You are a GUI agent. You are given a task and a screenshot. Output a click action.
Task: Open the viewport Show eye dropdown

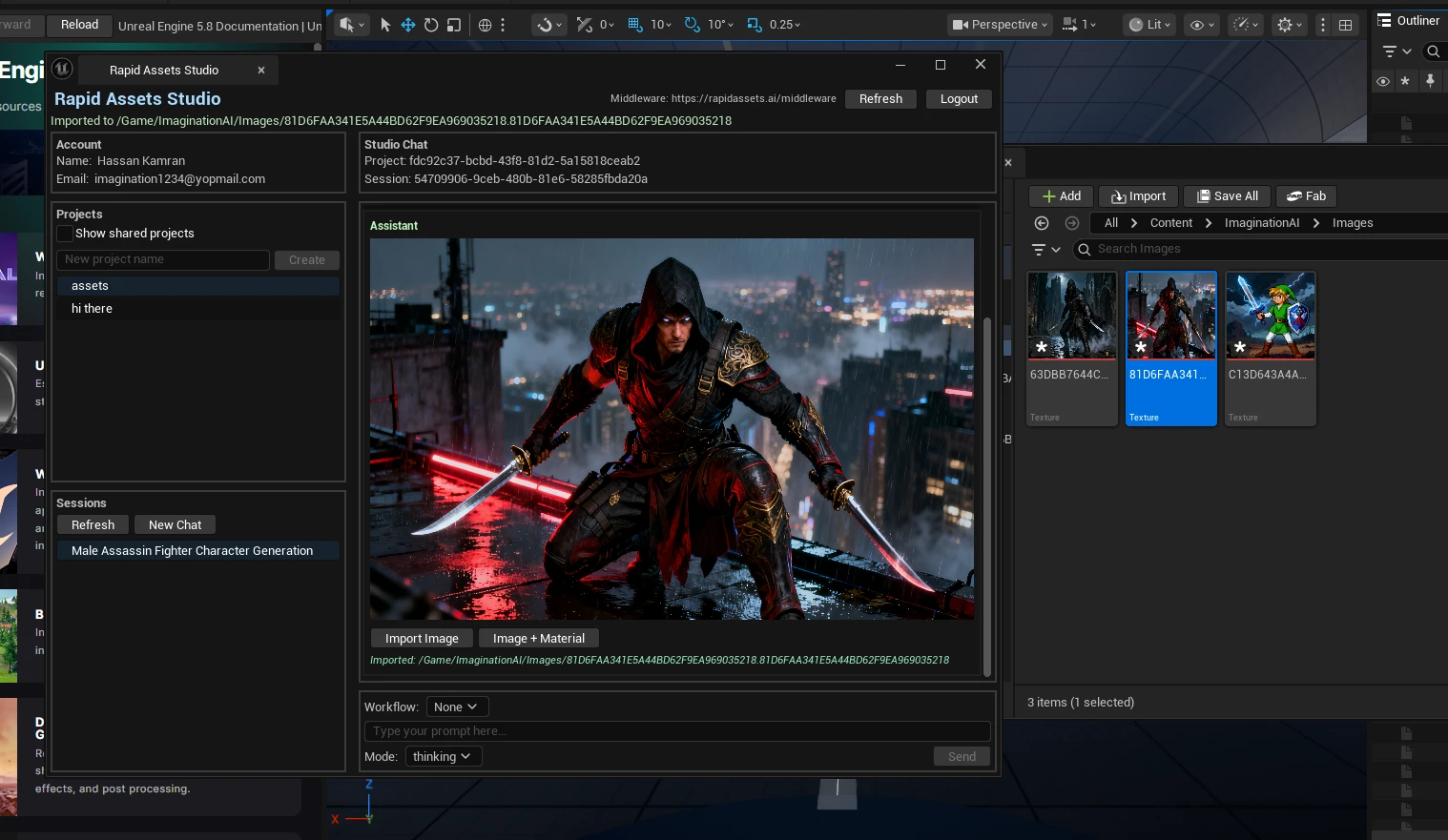tap(1202, 25)
